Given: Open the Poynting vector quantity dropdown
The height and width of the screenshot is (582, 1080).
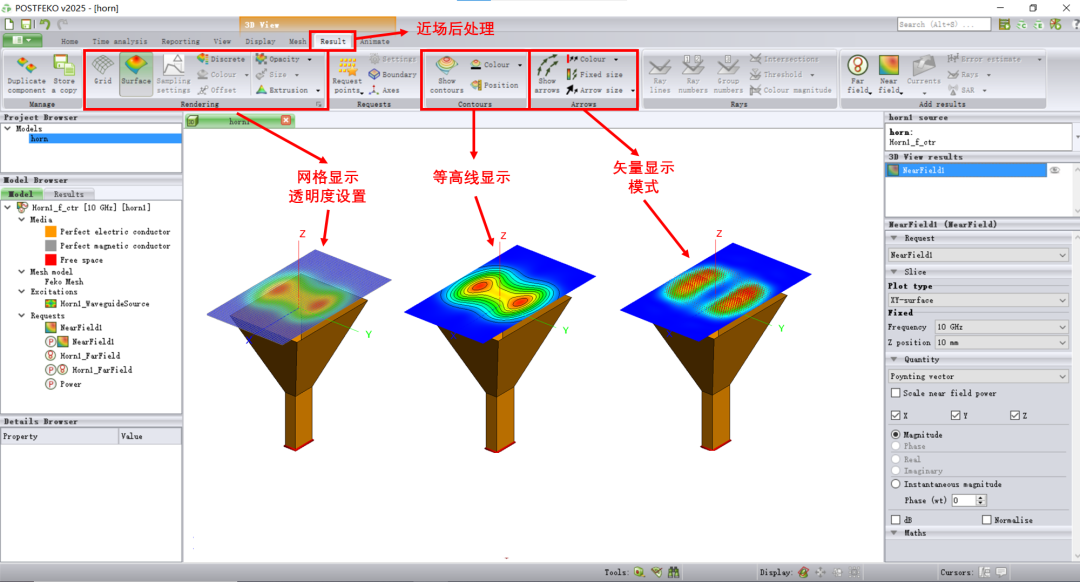Looking at the screenshot, I should click(x=978, y=377).
